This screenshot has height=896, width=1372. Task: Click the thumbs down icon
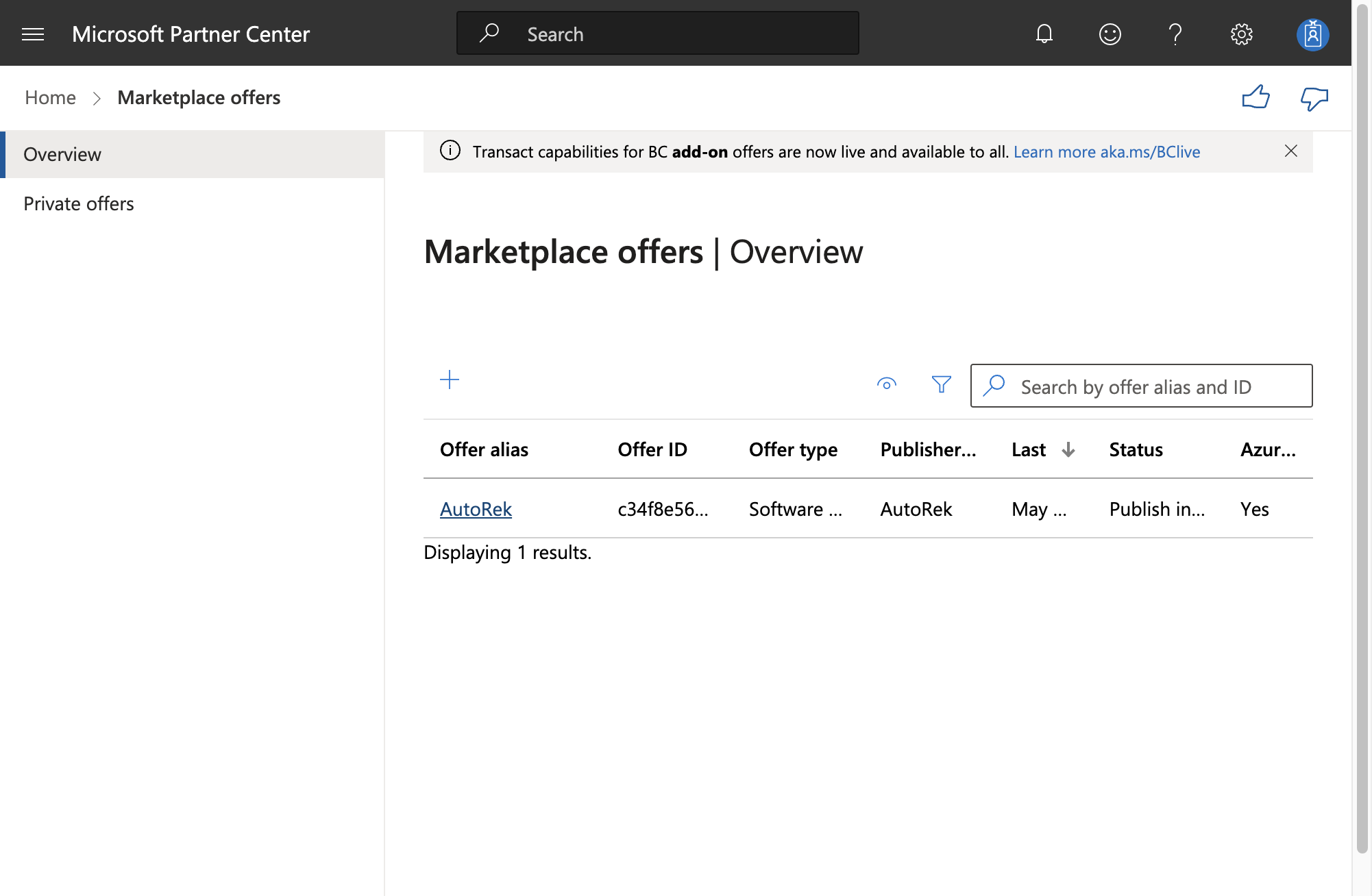[x=1314, y=98]
